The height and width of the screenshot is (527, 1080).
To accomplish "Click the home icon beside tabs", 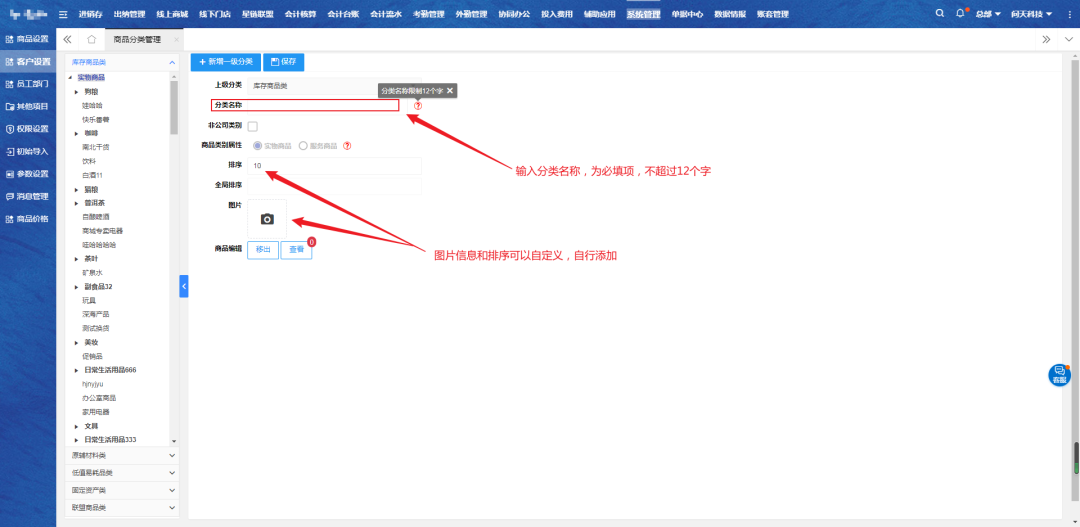I will pyautogui.click(x=91, y=39).
